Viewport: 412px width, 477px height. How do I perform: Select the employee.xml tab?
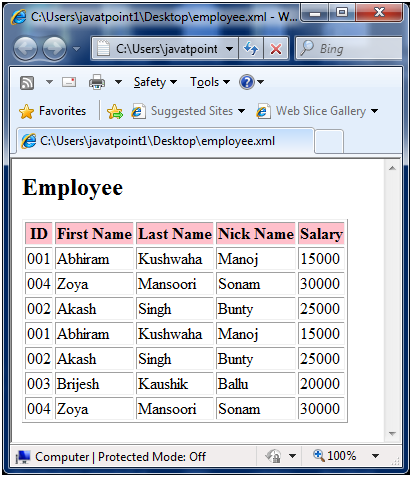pyautogui.click(x=166, y=141)
